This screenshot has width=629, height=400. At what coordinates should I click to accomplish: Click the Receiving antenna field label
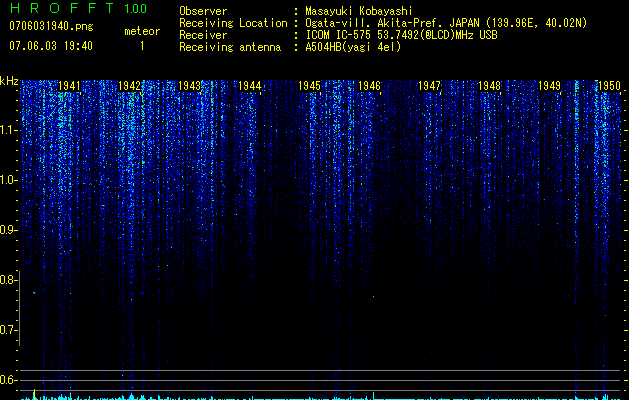pos(230,47)
